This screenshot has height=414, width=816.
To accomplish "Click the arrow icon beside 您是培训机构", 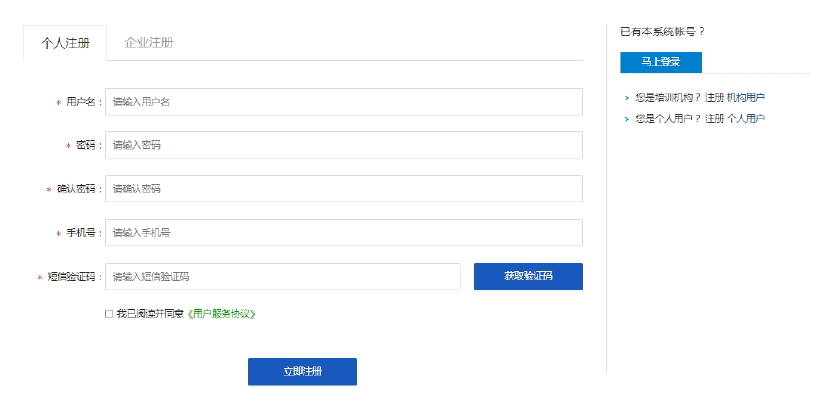I will click(x=626, y=98).
